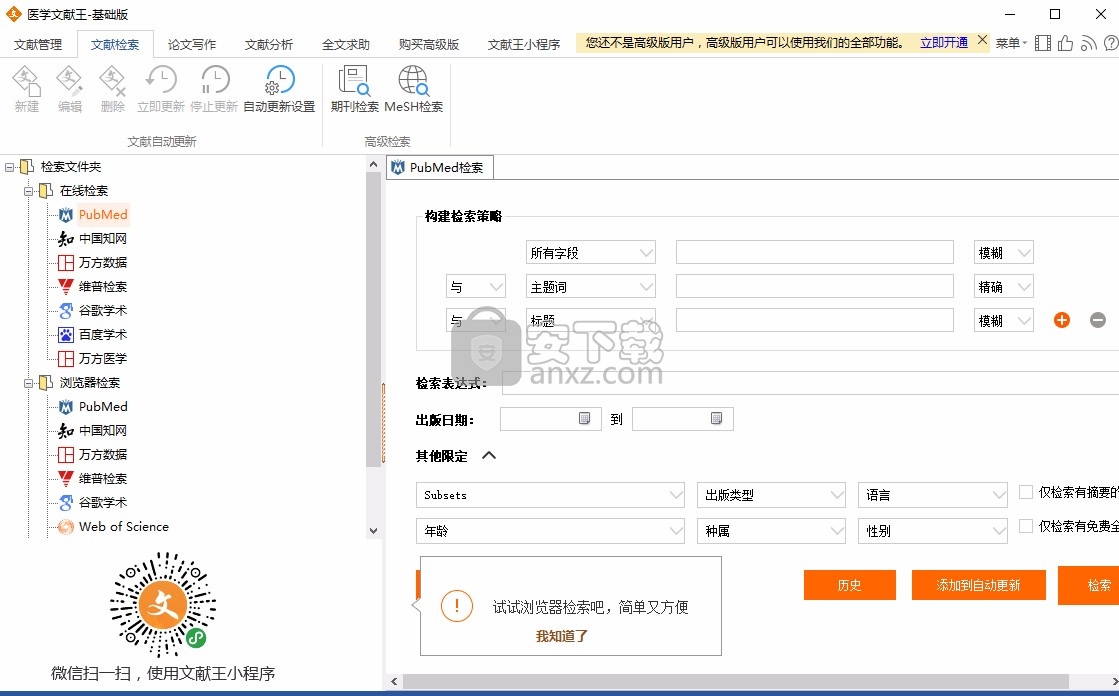
Task: Select PubMed under 在线检索
Action: 103,215
